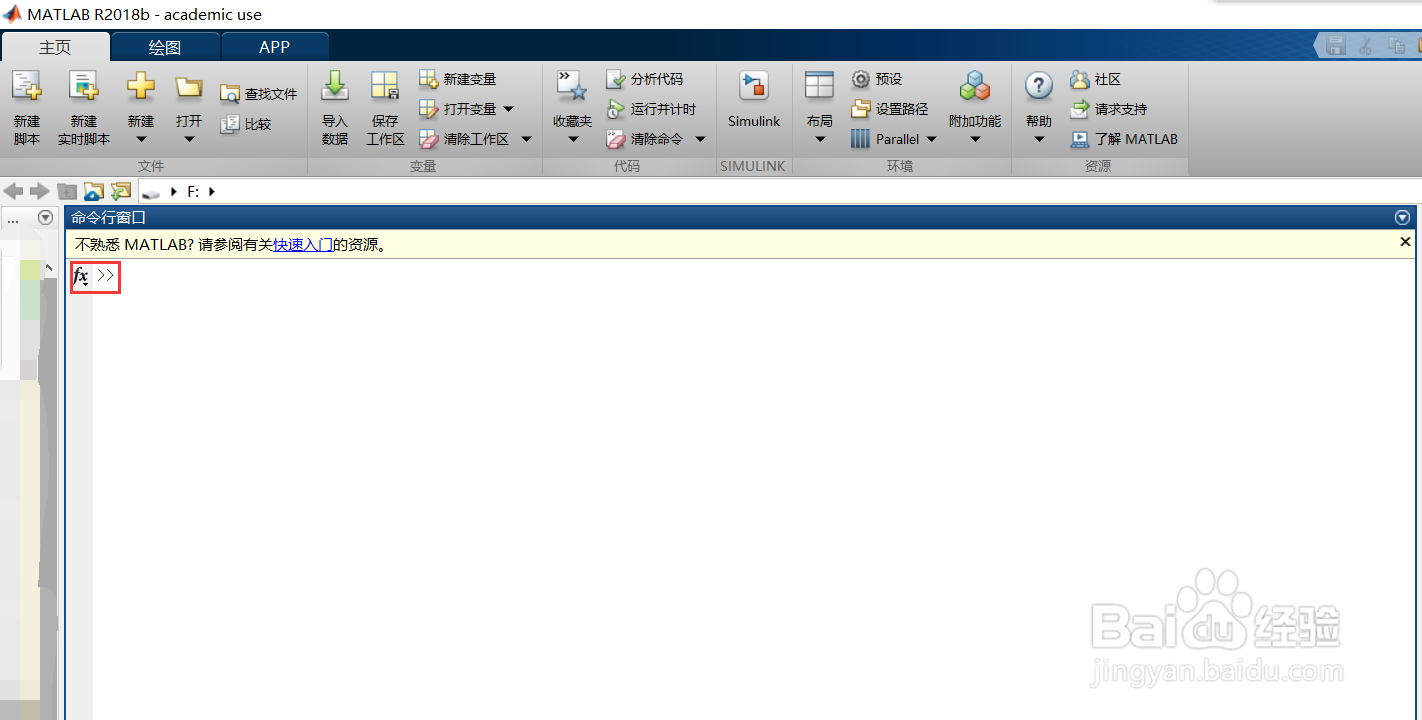Expand the 清除工作区 dropdown arrow
The image size is (1422, 720).
(x=526, y=139)
